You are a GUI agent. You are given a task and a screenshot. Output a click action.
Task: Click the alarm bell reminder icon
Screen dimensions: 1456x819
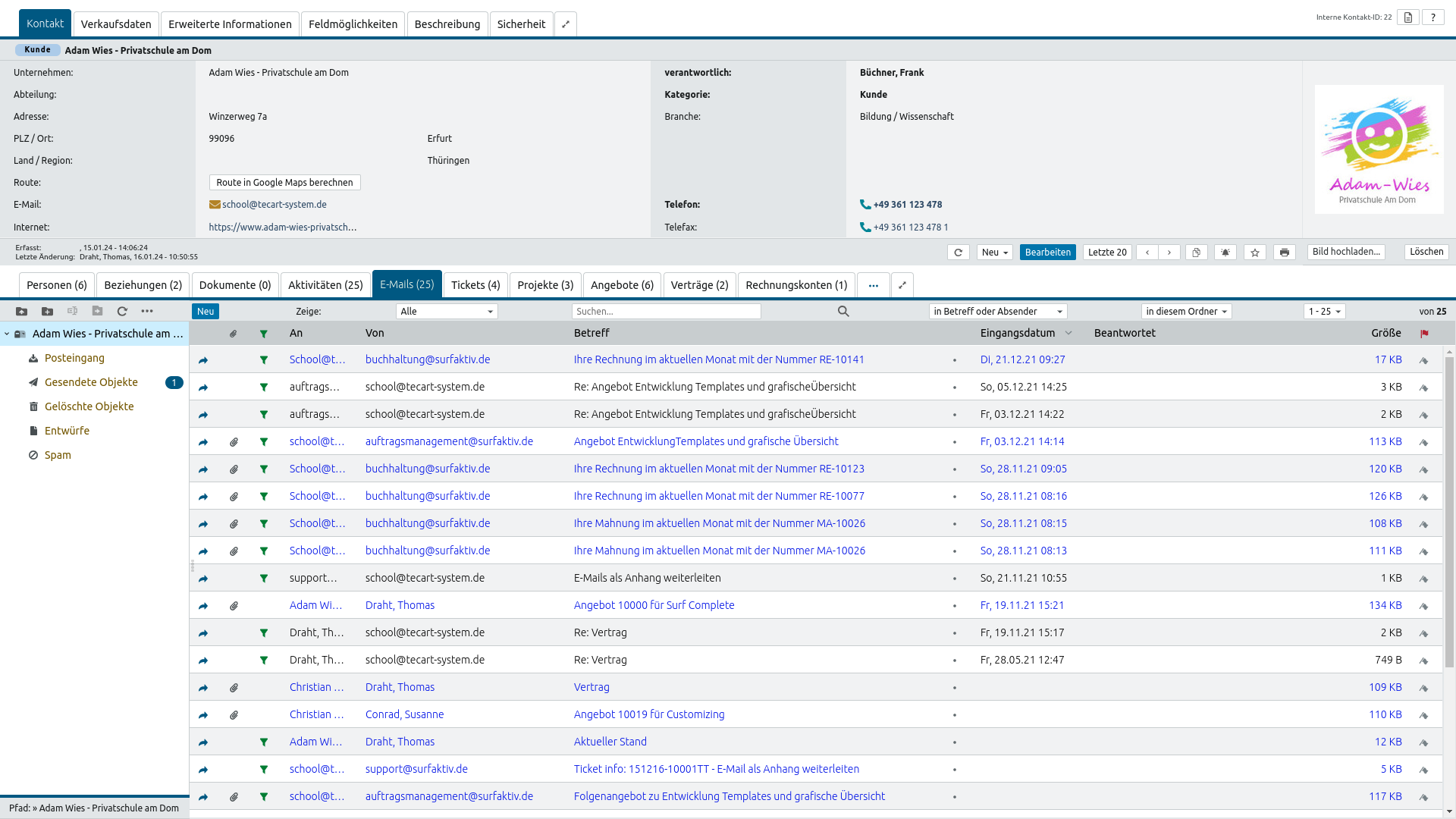point(1225,253)
